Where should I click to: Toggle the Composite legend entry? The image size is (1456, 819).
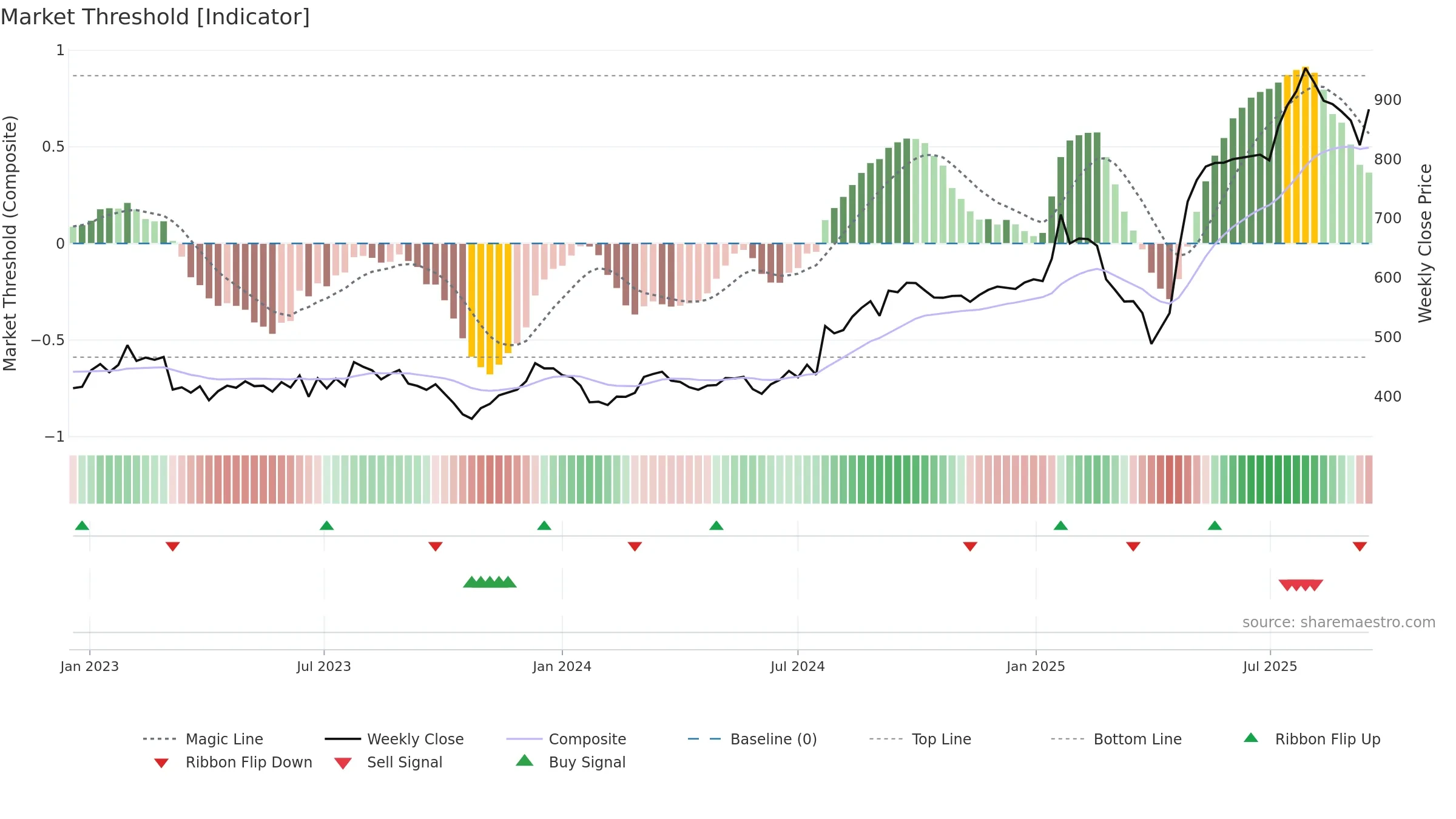[x=566, y=739]
